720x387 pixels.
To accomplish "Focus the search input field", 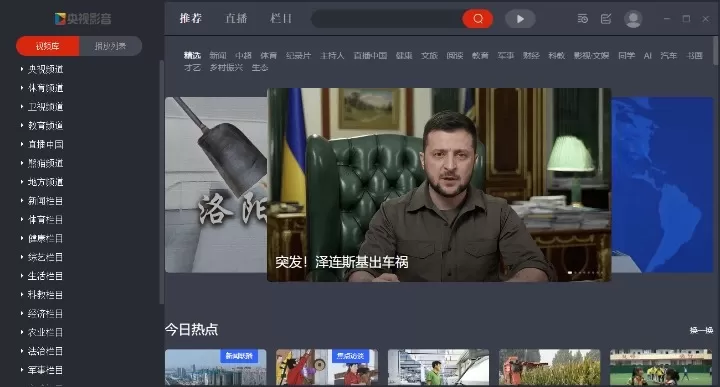I will [x=387, y=19].
